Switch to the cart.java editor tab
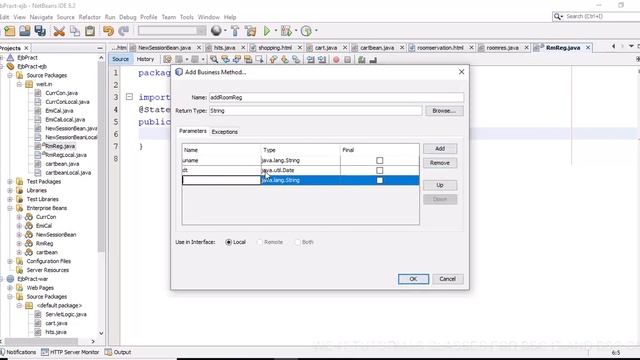The height and width of the screenshot is (360, 640). point(326,48)
